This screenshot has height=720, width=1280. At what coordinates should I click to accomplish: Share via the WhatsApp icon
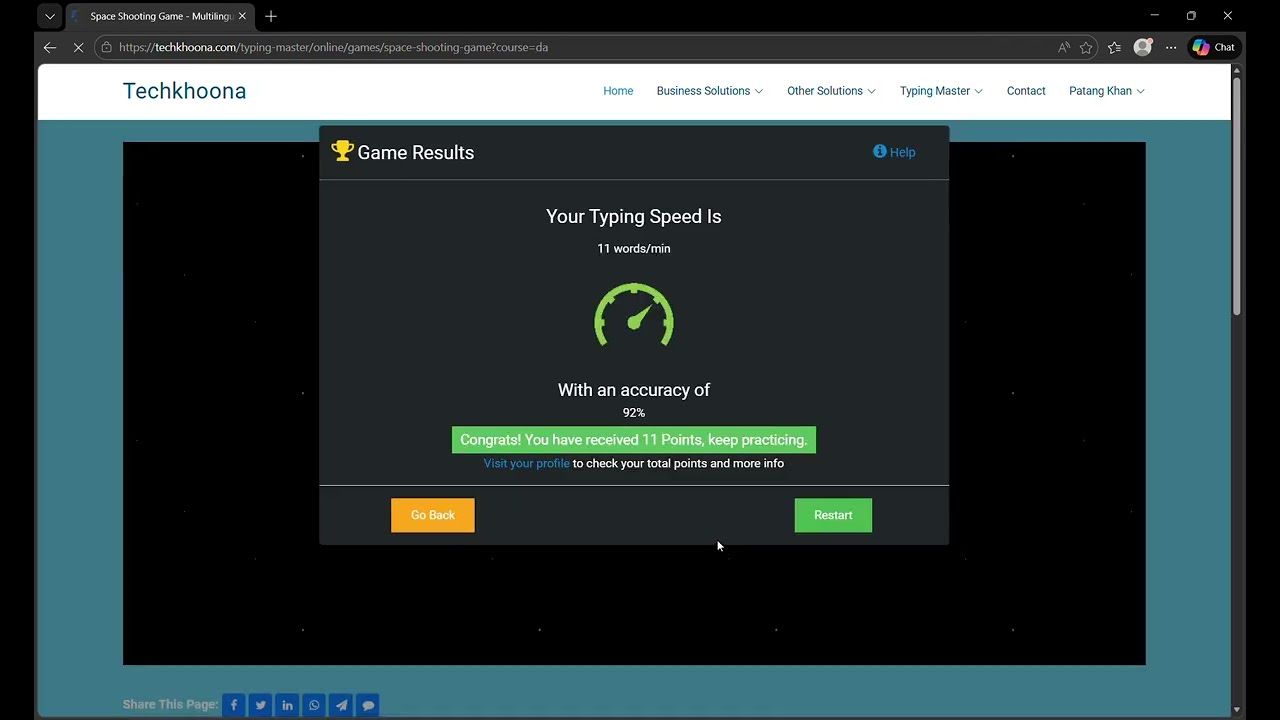point(314,705)
